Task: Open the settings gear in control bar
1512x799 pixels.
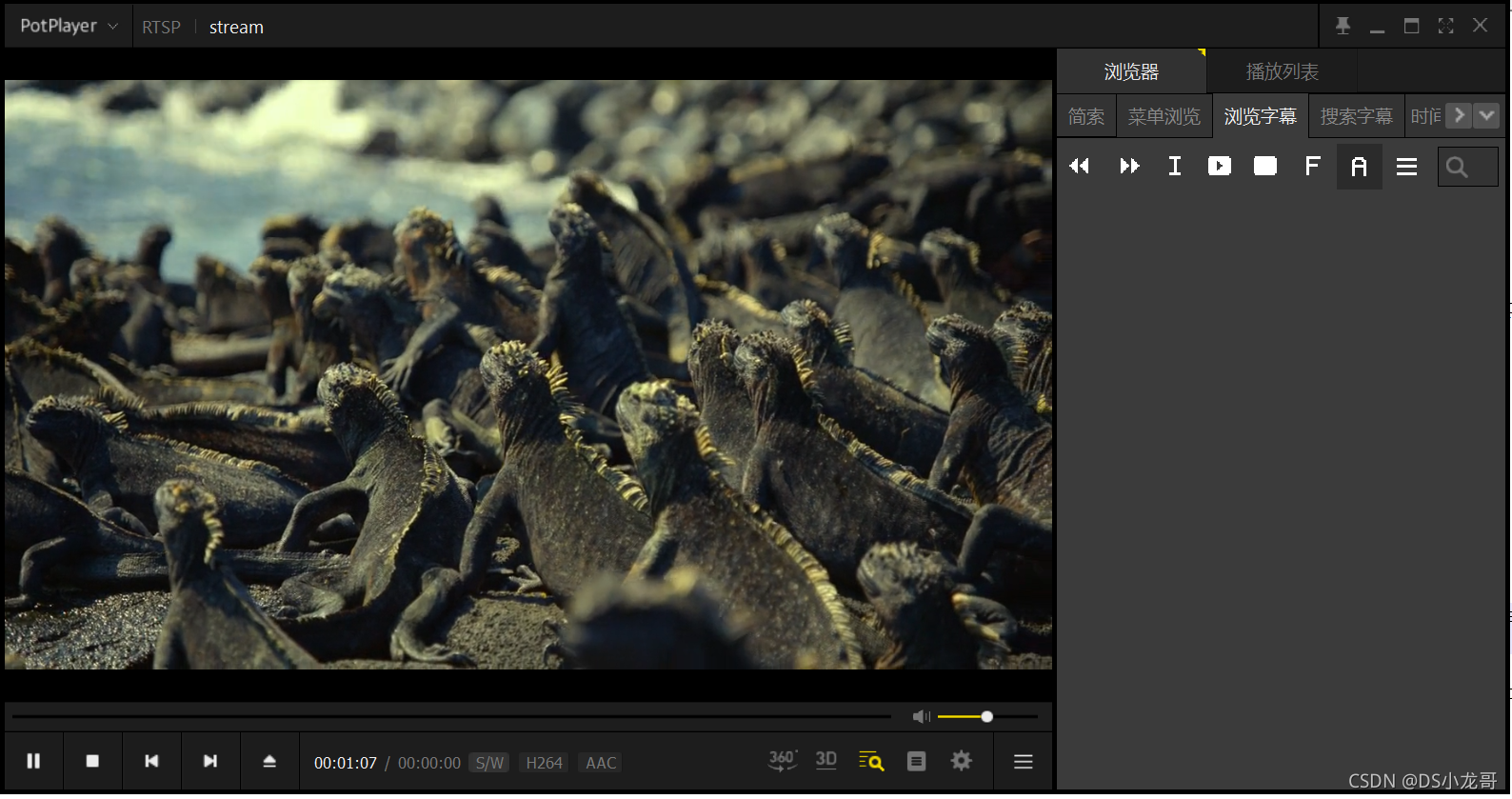Action: 962,761
